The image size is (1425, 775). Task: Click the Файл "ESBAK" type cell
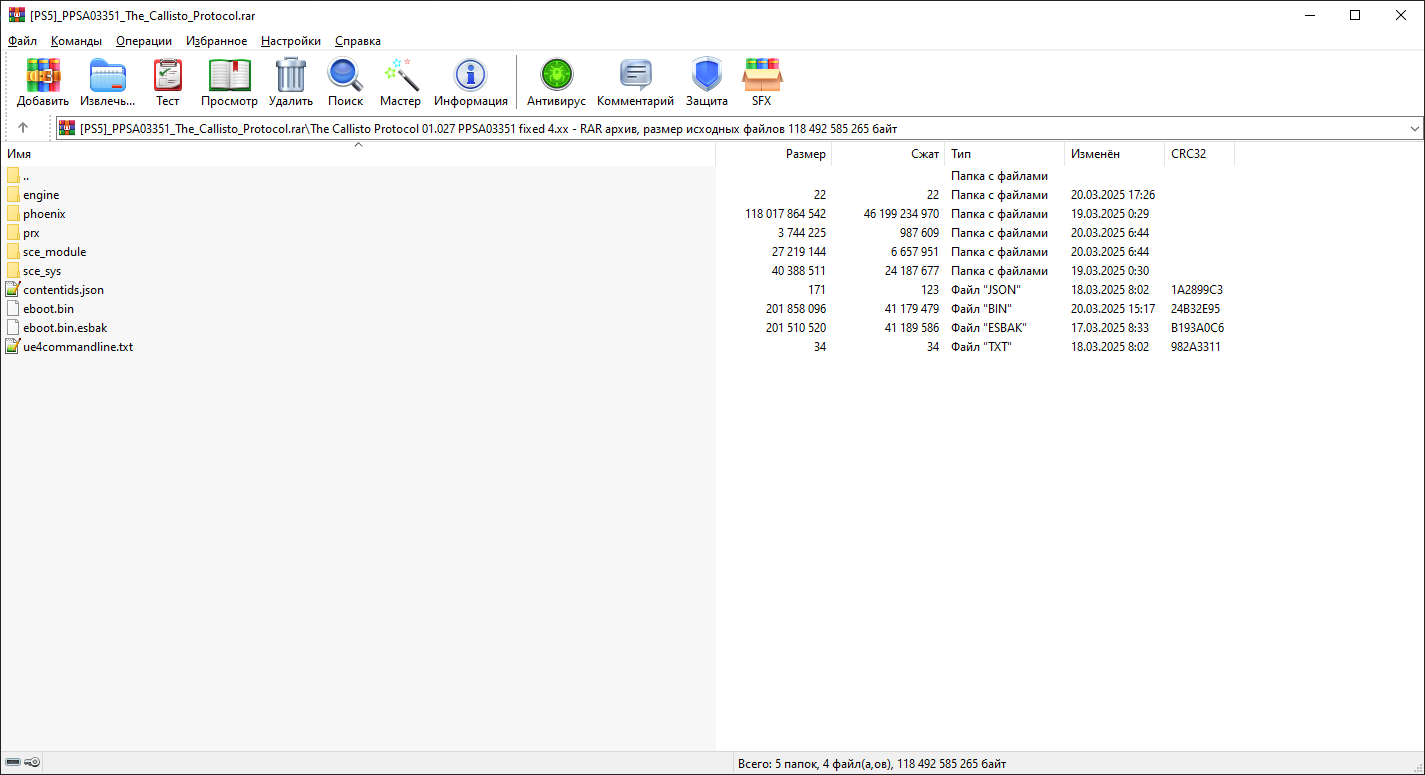click(988, 328)
